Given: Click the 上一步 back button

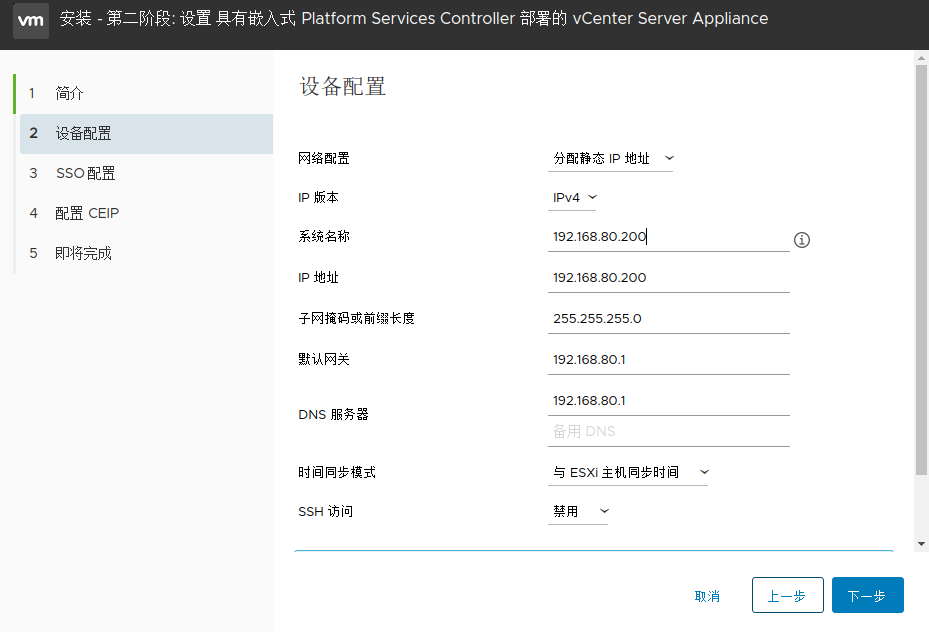Looking at the screenshot, I should 787,595.
